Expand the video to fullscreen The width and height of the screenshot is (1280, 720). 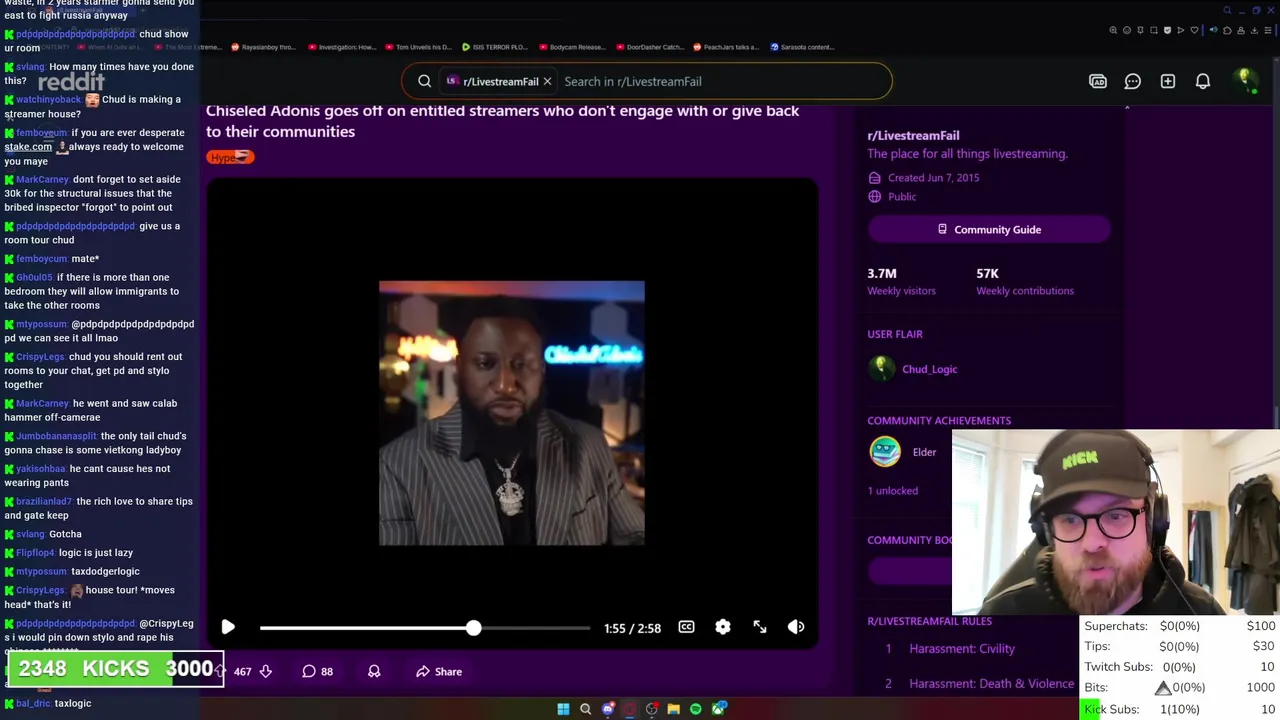coord(760,627)
